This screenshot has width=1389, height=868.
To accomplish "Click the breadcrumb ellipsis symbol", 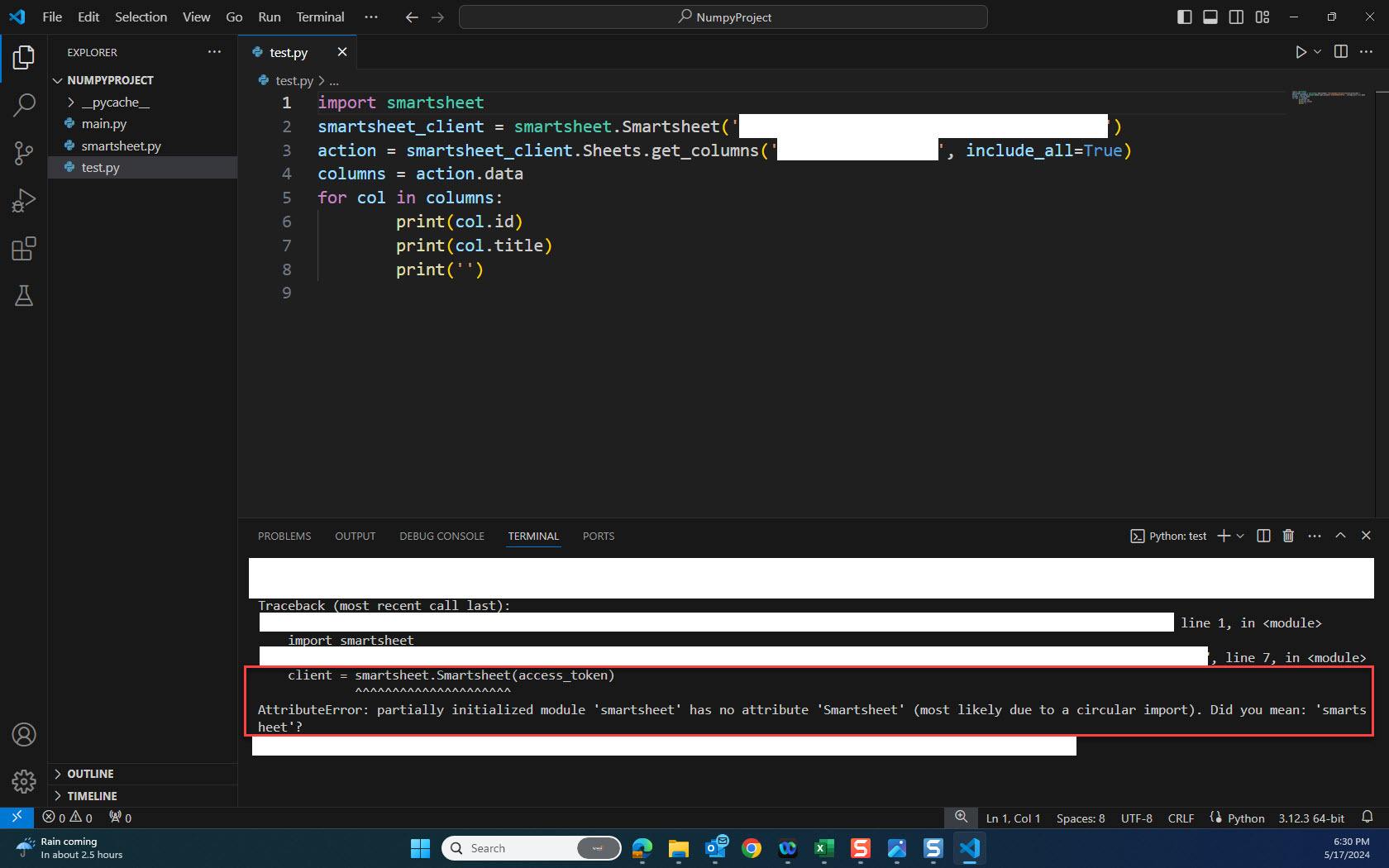I will click(x=334, y=81).
